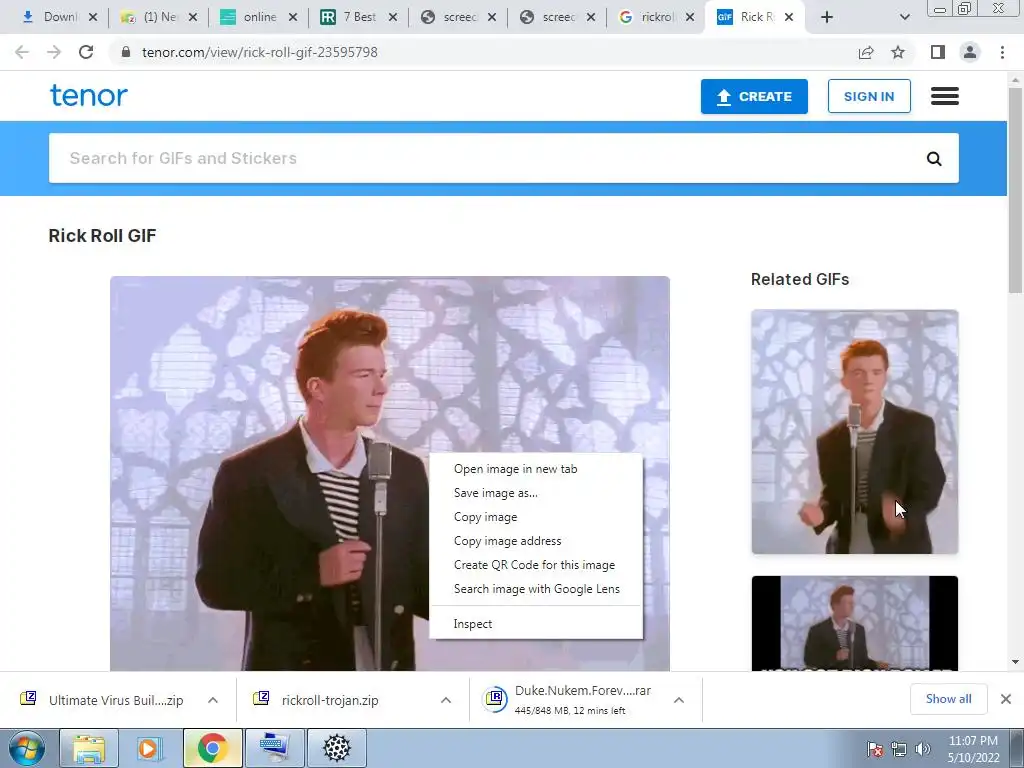1024x768 pixels.
Task: Click the page vertical scrollbar thumb
Action: (1015, 189)
